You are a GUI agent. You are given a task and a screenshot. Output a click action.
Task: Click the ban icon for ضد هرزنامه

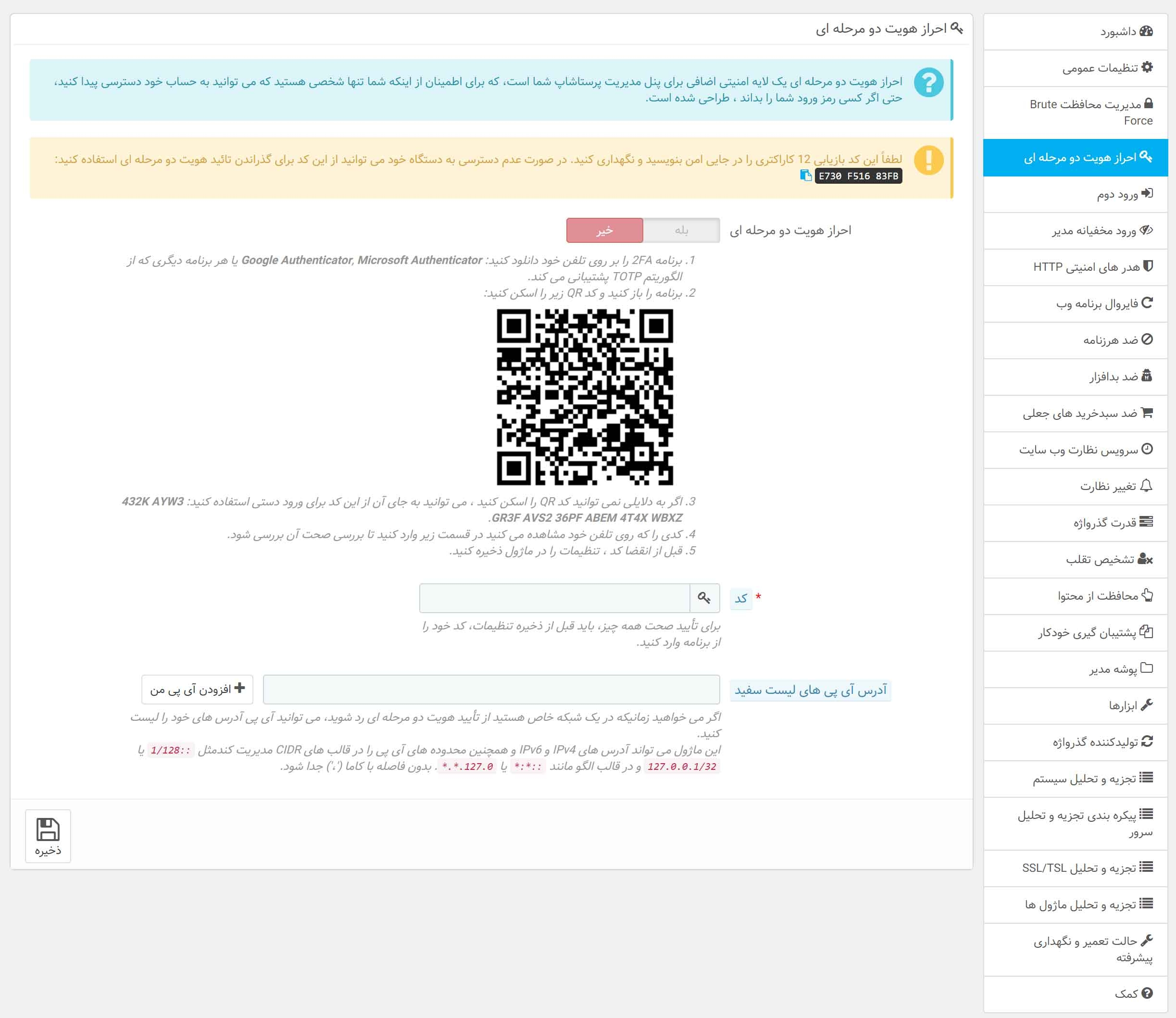point(1147,339)
